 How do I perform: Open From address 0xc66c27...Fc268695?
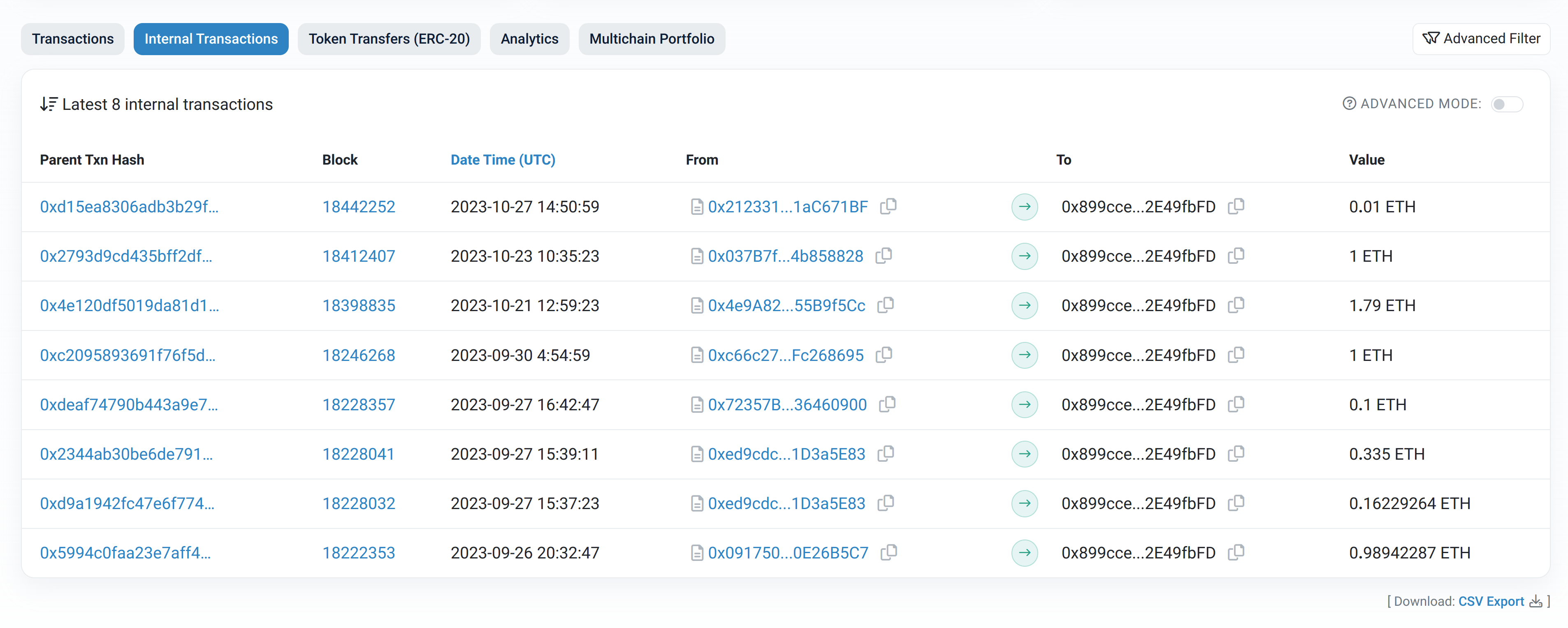[786, 355]
